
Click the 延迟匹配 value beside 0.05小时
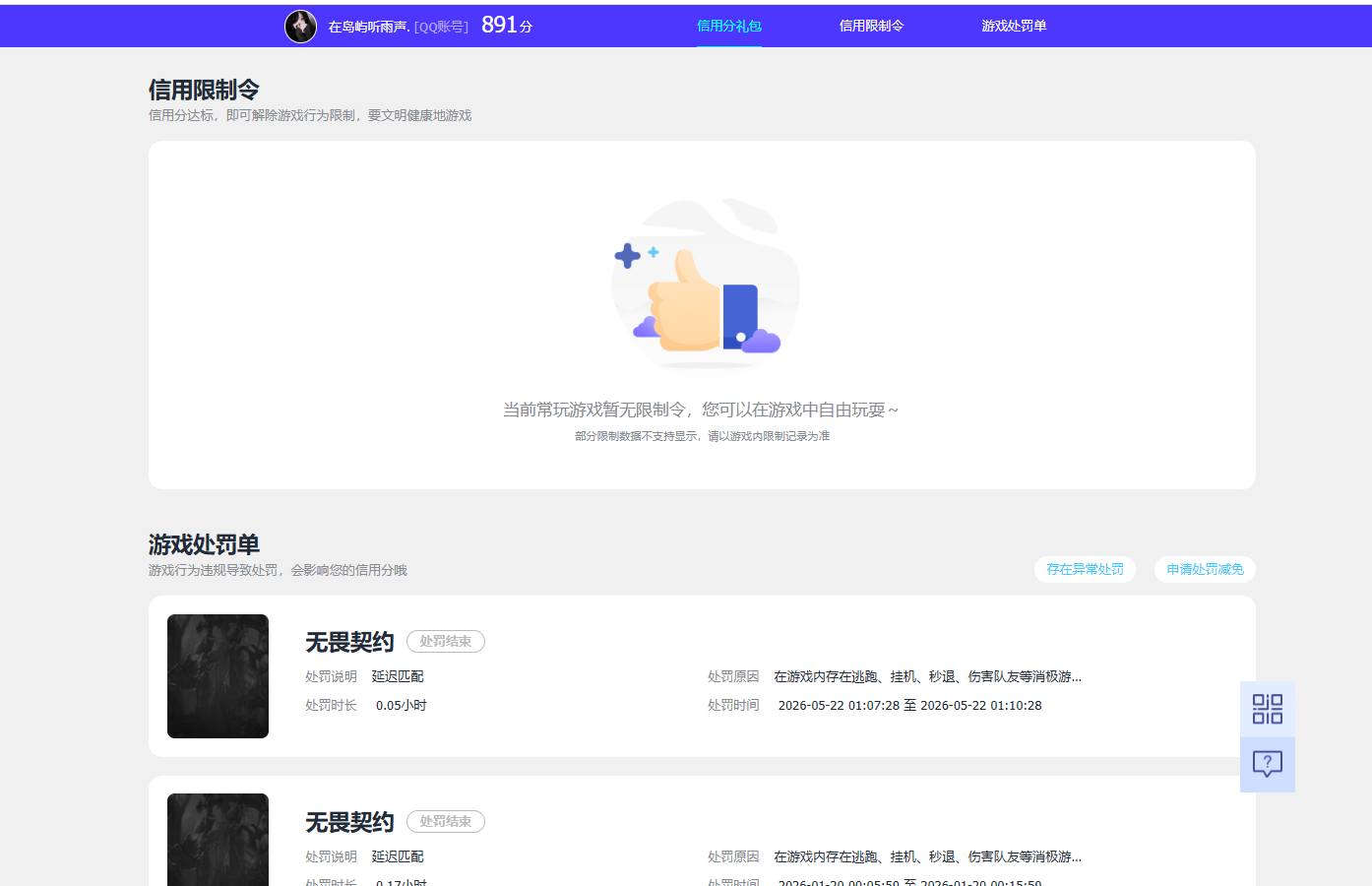(x=398, y=676)
